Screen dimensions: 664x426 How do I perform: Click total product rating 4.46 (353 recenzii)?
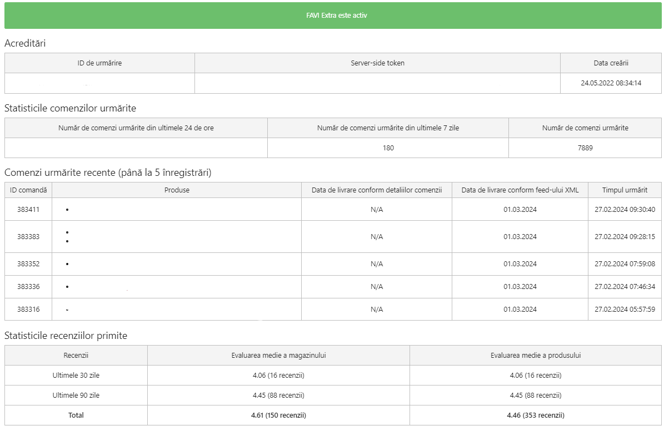click(535, 415)
